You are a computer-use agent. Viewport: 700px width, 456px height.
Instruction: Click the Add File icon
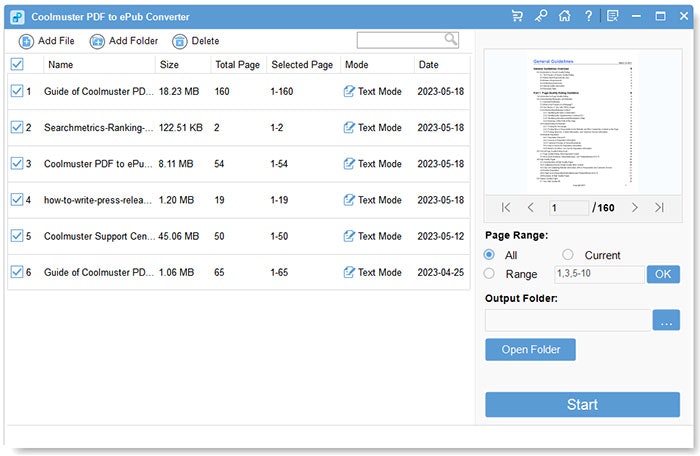26,42
